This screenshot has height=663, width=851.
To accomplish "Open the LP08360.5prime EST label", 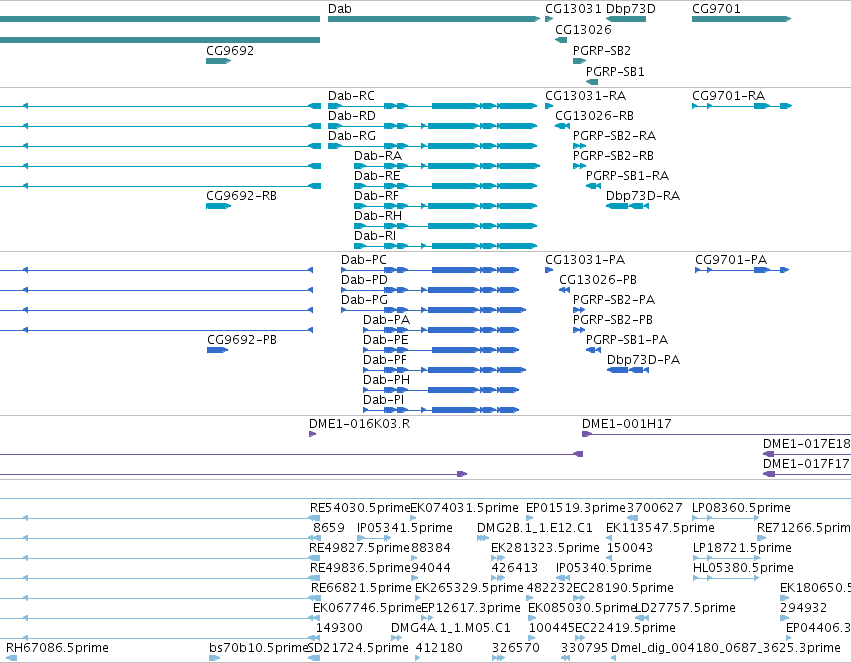I will pyautogui.click(x=741, y=508).
